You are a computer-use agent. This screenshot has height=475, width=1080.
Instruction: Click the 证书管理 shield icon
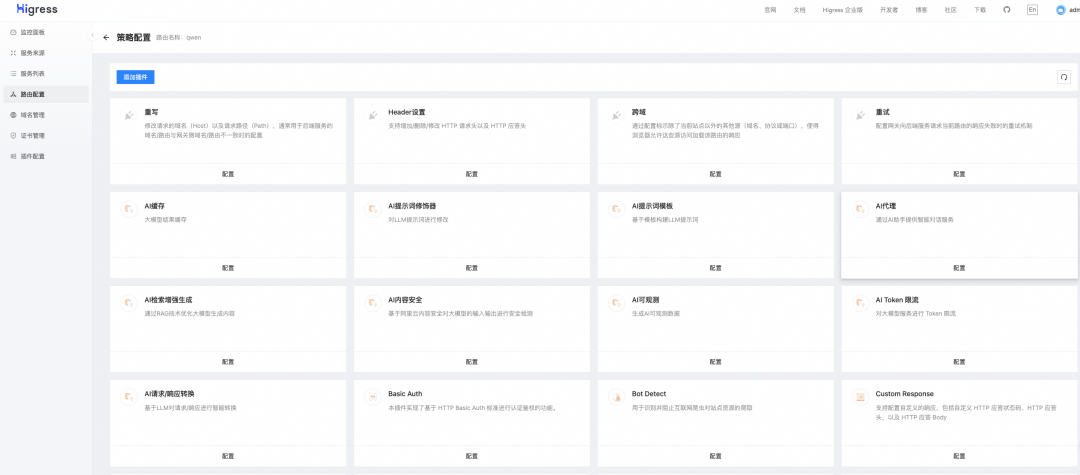(13, 136)
